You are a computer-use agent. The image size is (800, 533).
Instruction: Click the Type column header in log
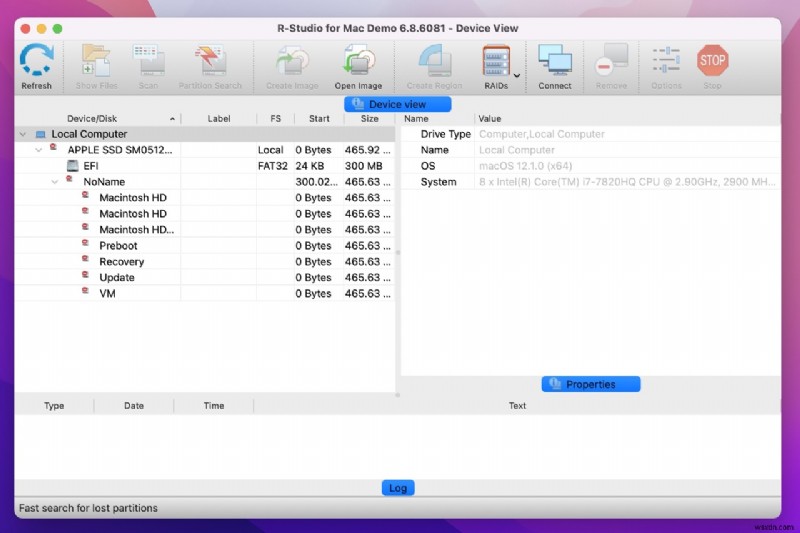click(54, 406)
